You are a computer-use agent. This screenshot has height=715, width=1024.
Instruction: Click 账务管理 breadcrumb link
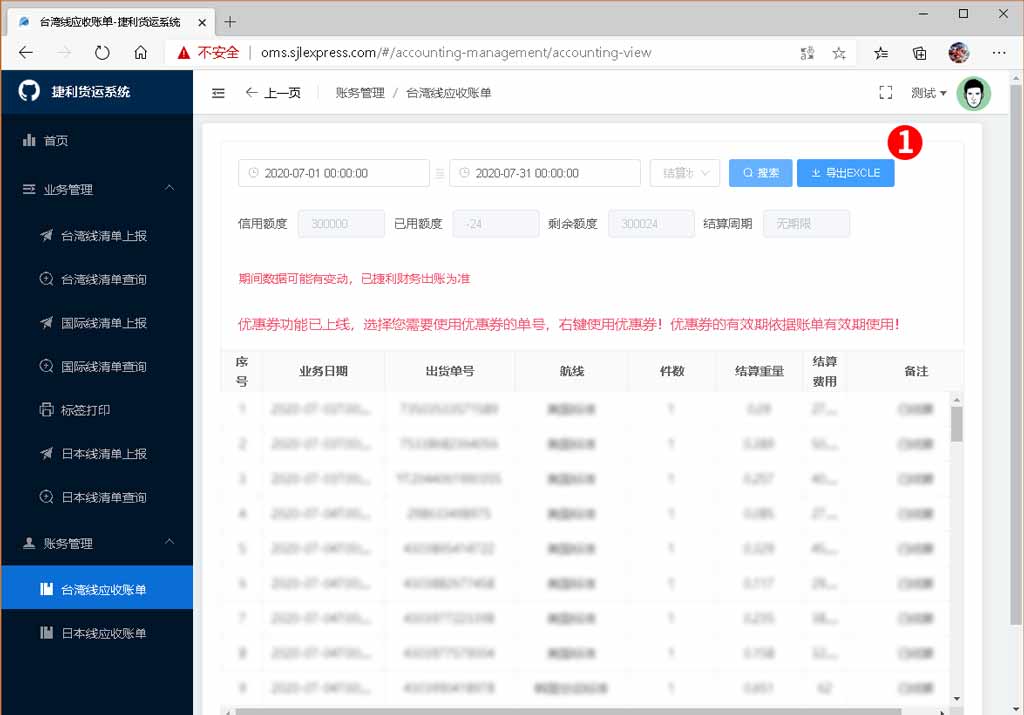tap(360, 93)
